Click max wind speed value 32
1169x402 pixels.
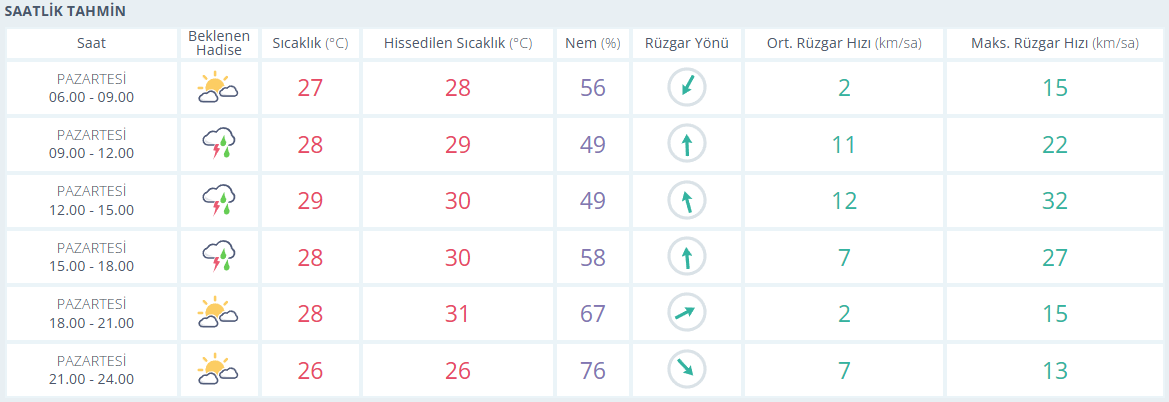pos(1055,201)
